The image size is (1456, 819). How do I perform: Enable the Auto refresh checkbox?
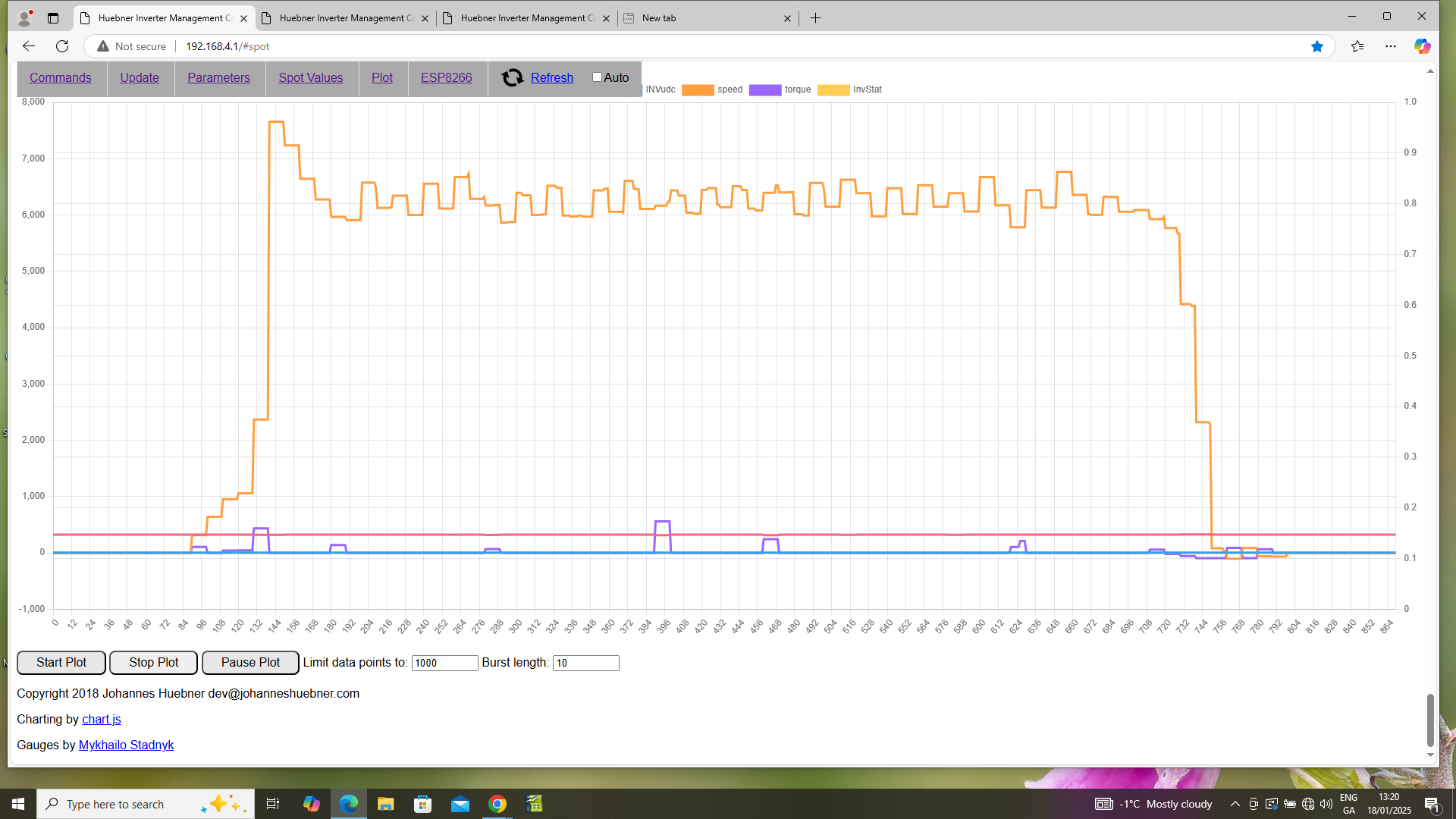coord(597,77)
